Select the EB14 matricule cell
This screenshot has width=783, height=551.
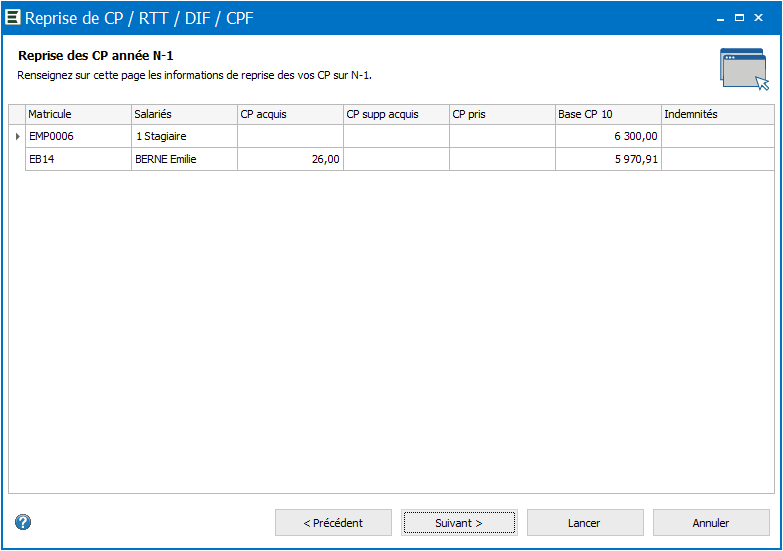pos(78,159)
